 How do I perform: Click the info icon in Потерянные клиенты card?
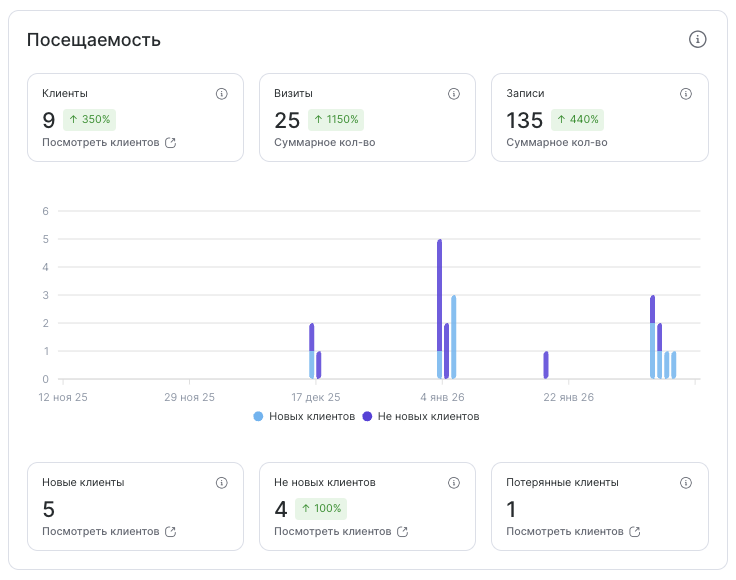(x=686, y=483)
